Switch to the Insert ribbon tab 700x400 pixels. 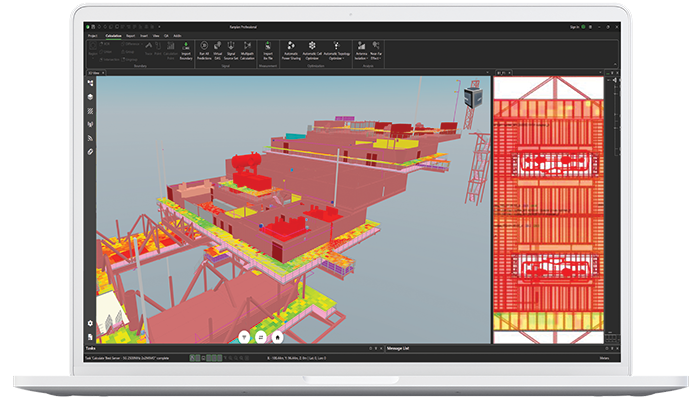pyautogui.click(x=144, y=36)
